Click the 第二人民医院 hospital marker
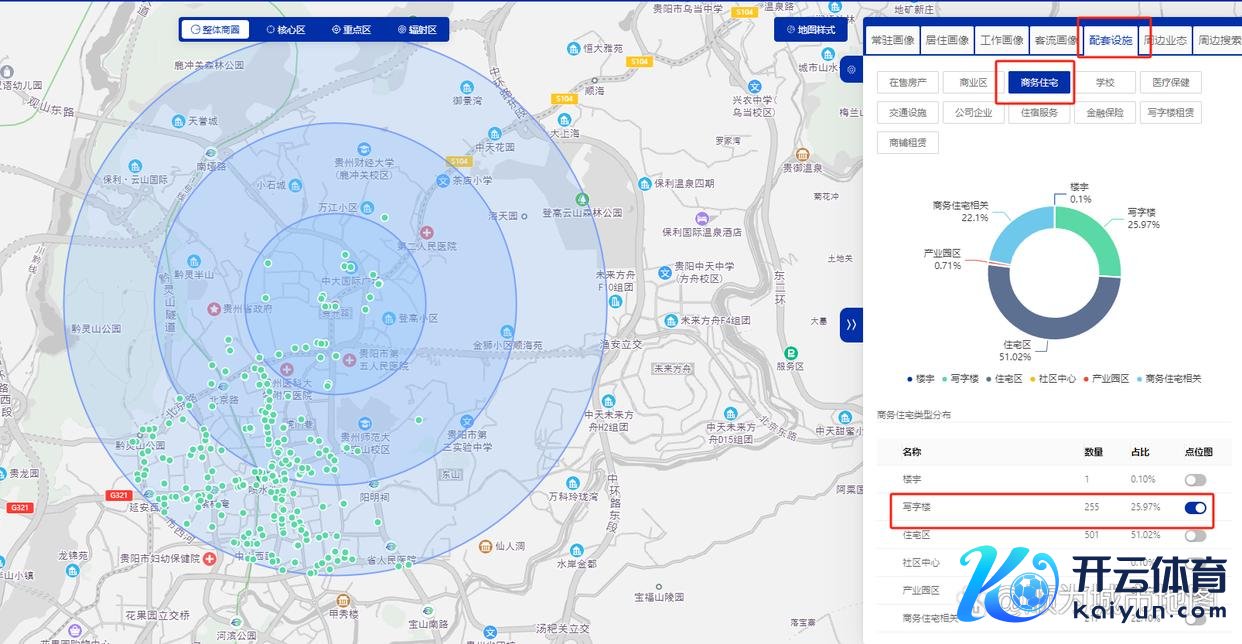Image resolution: width=1242 pixels, height=644 pixels. click(x=427, y=231)
